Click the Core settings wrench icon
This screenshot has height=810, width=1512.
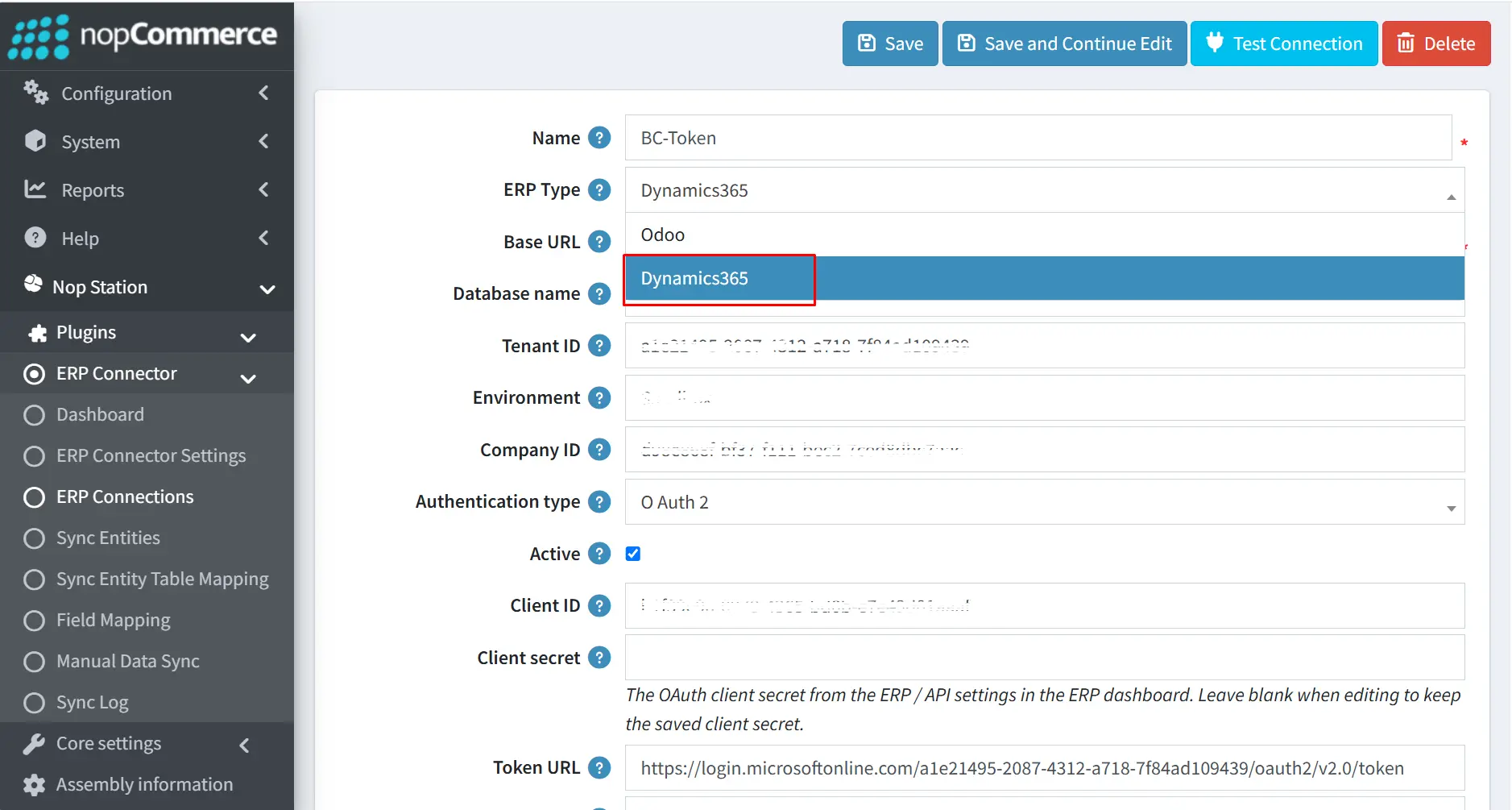pos(34,743)
